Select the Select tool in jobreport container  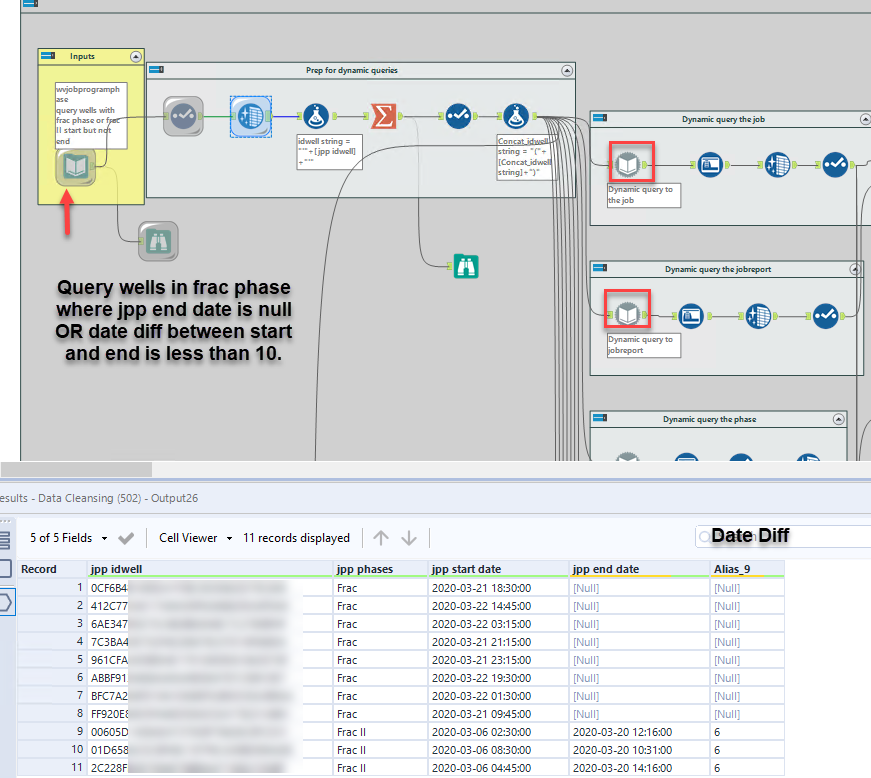[825, 315]
